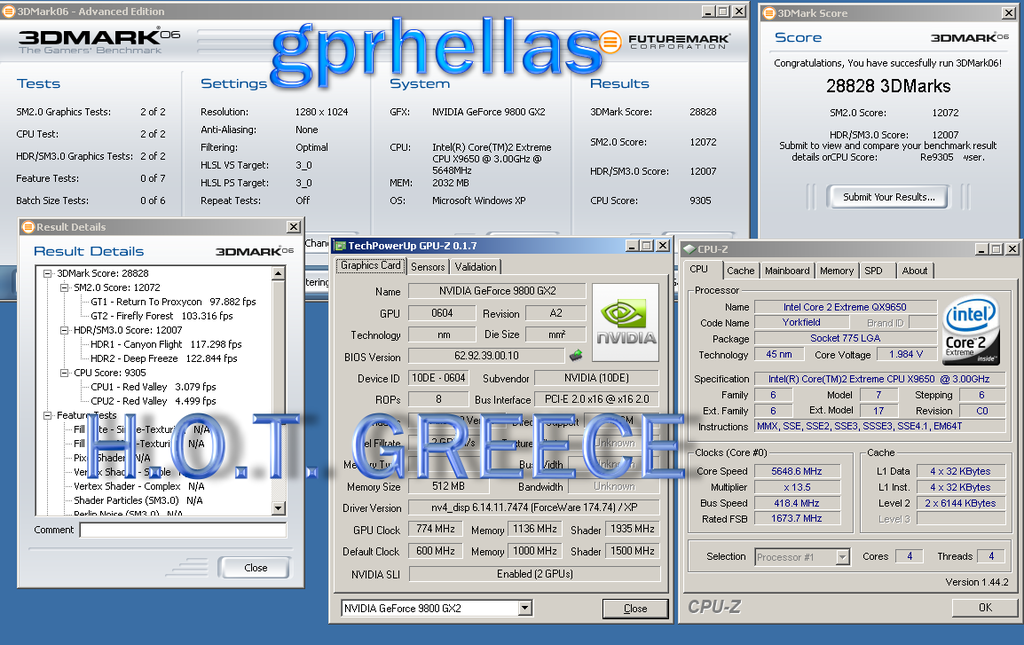The height and width of the screenshot is (645, 1024).
Task: Click 28828 3DMarks score text
Action: [x=888, y=86]
